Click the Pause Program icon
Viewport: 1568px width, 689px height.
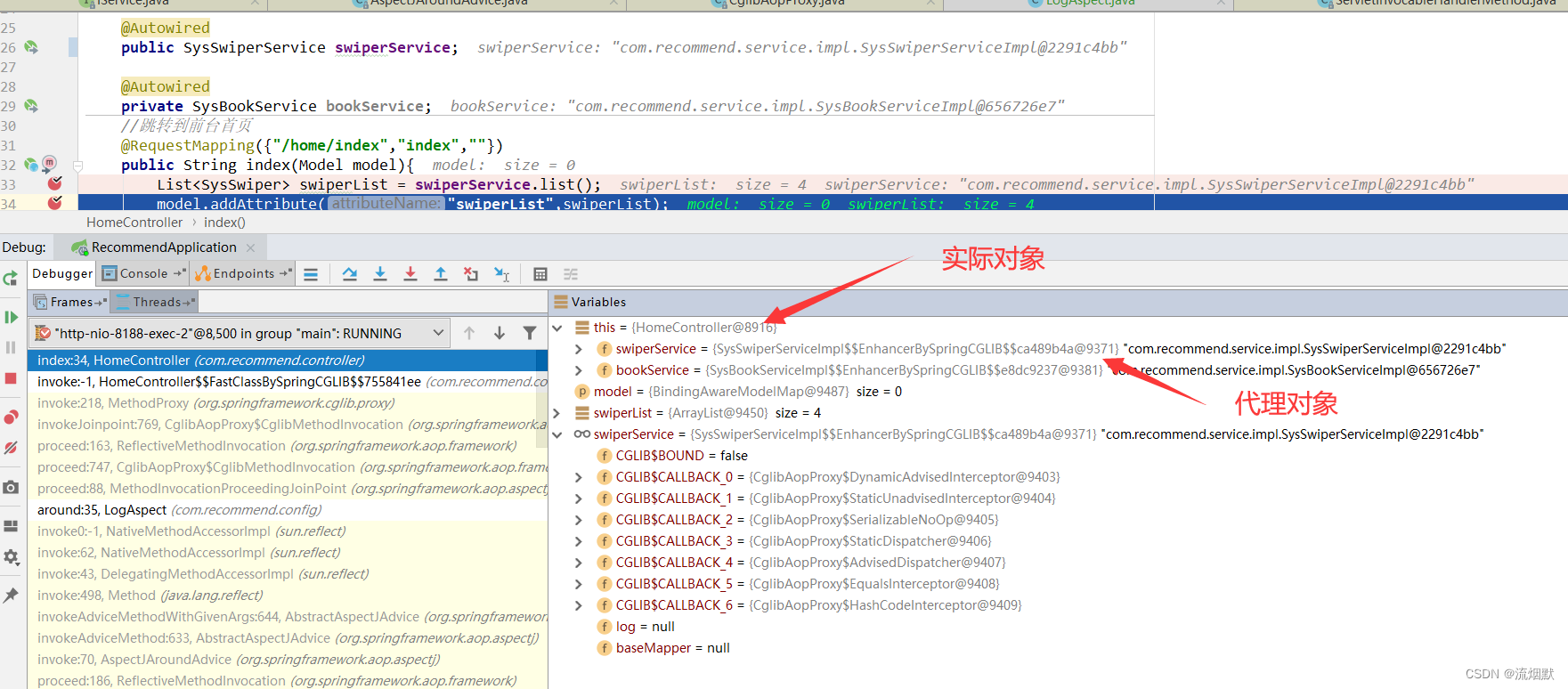[x=11, y=347]
